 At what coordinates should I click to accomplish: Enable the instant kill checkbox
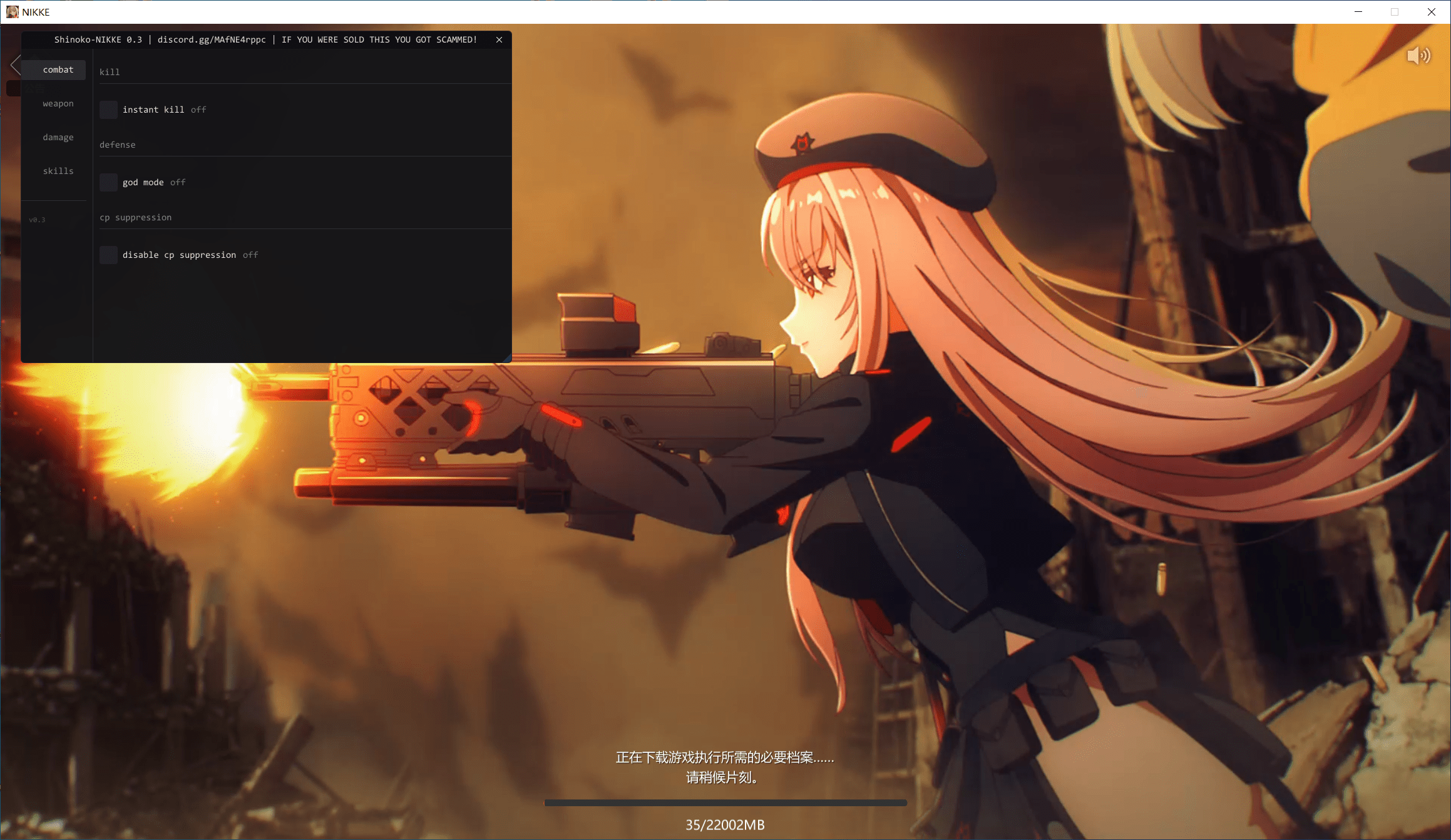pos(108,110)
